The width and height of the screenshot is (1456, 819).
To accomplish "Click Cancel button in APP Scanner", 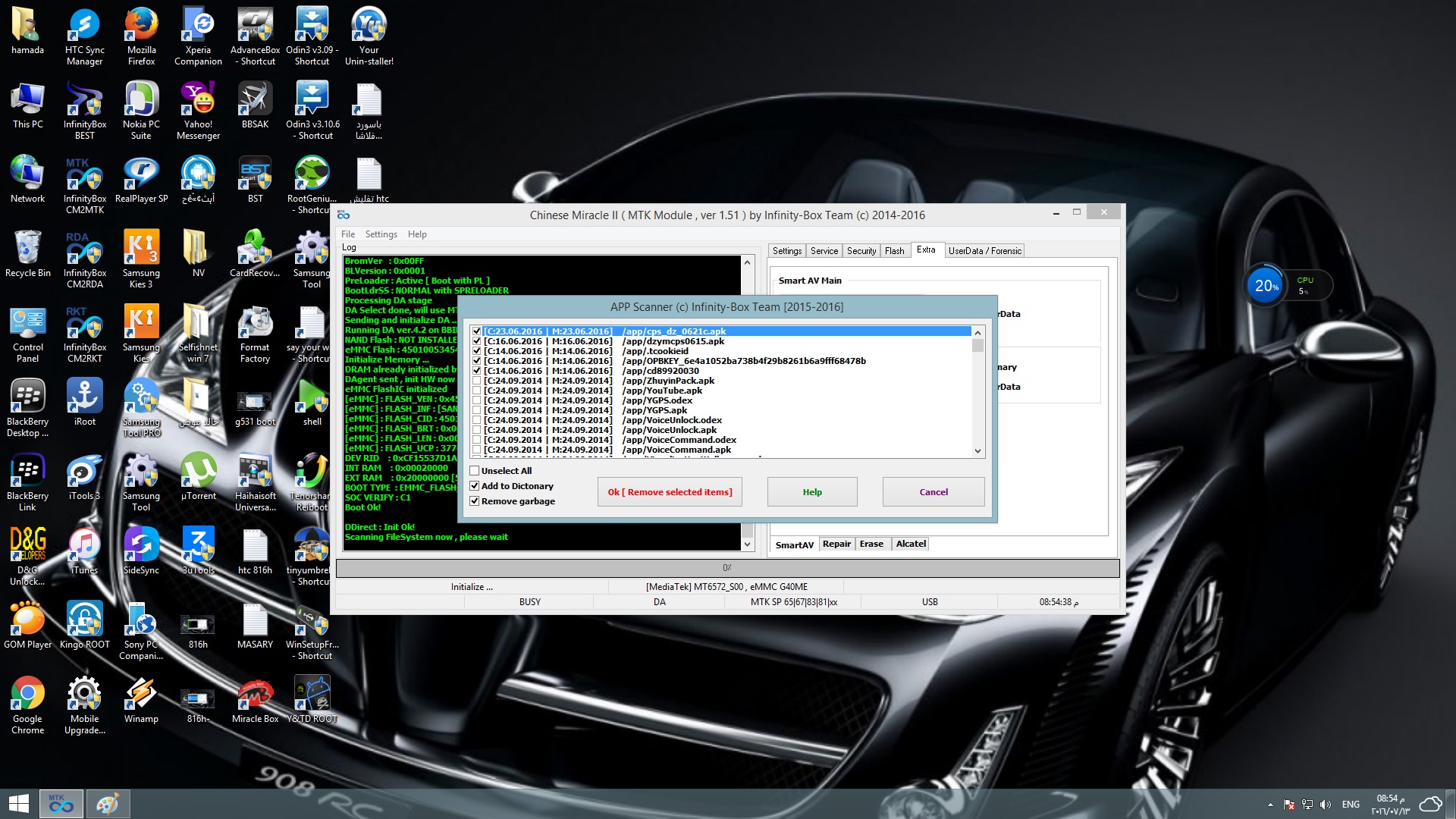I will 934,492.
